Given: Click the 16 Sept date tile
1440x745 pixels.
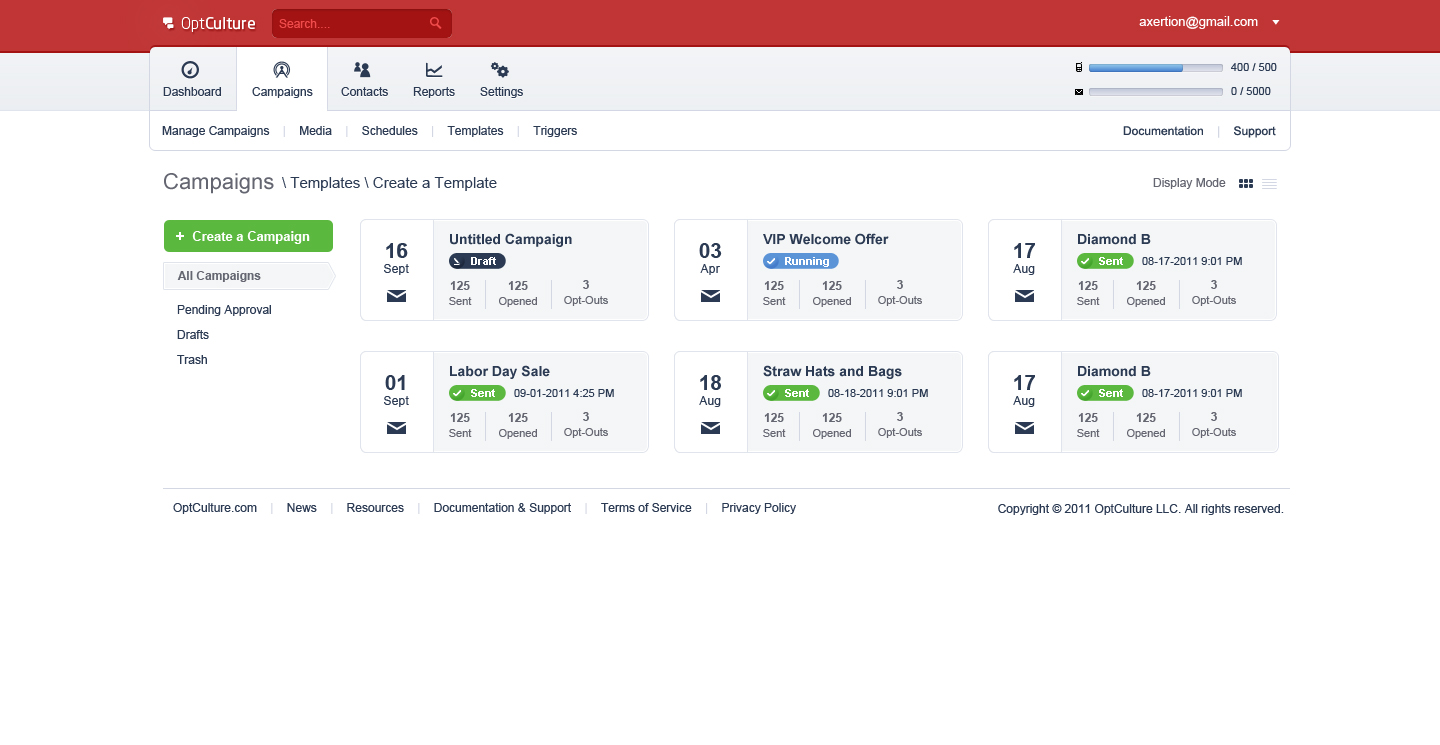Looking at the screenshot, I should (x=396, y=270).
